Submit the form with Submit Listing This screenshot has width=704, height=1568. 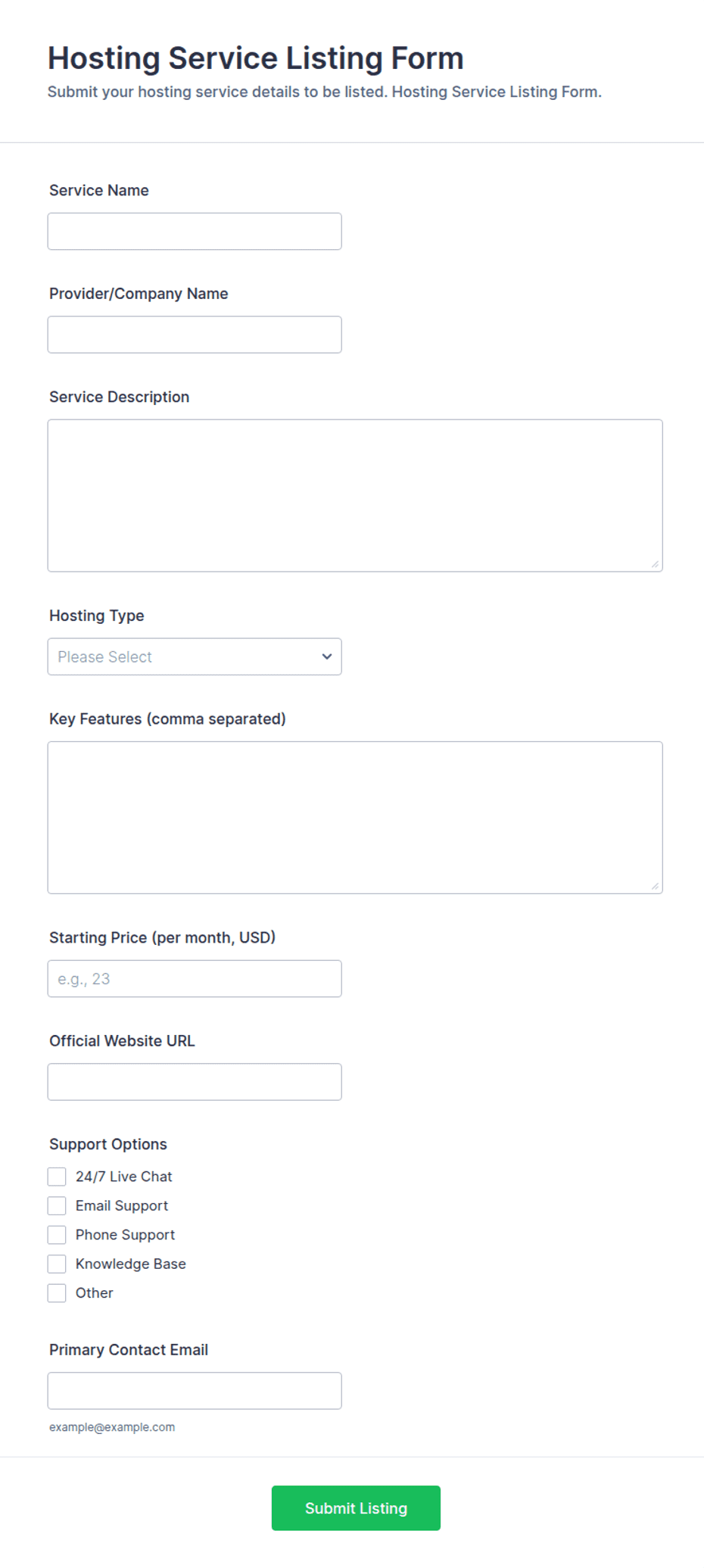[356, 1508]
